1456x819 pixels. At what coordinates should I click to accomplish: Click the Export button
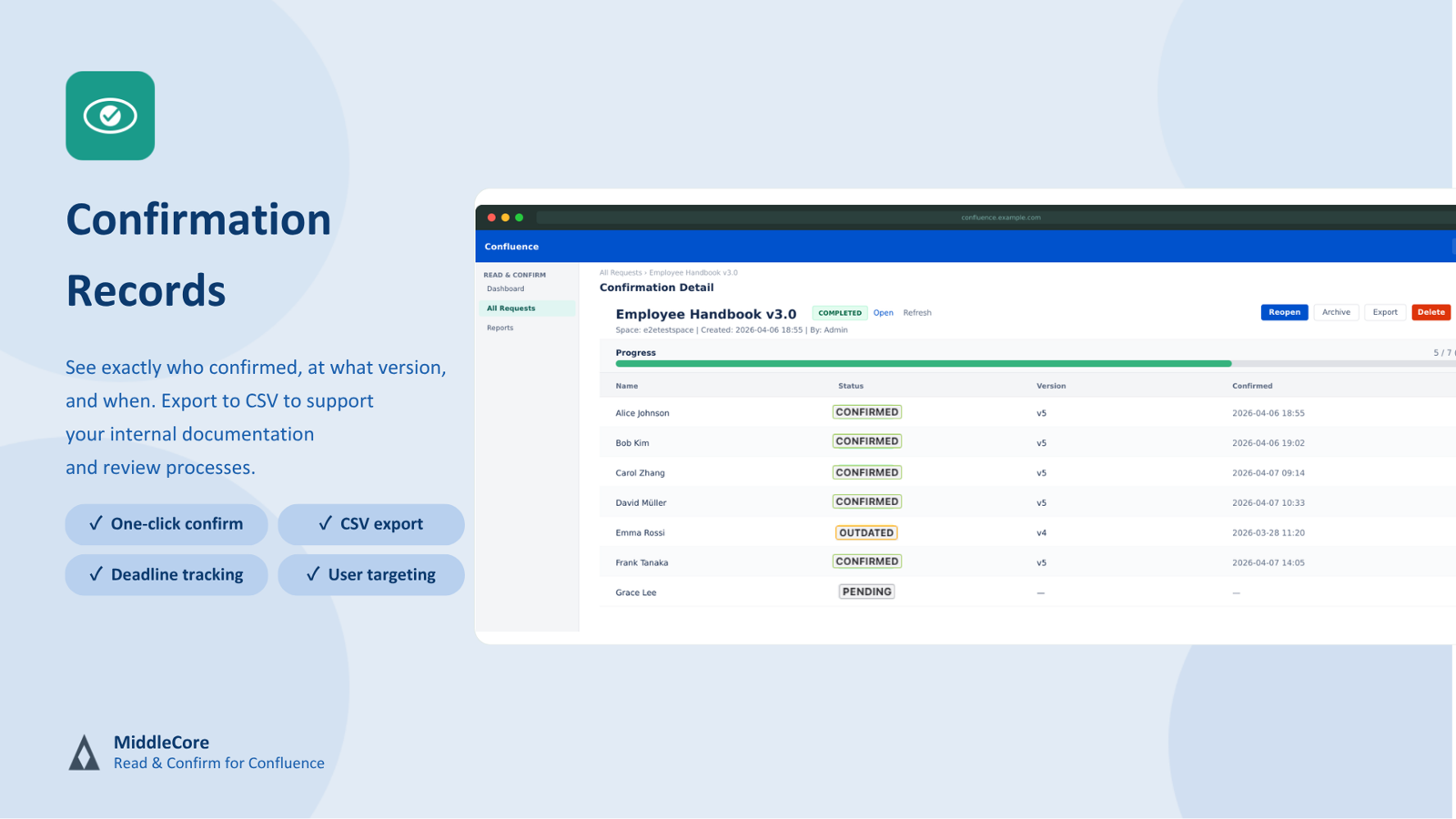coord(1385,312)
